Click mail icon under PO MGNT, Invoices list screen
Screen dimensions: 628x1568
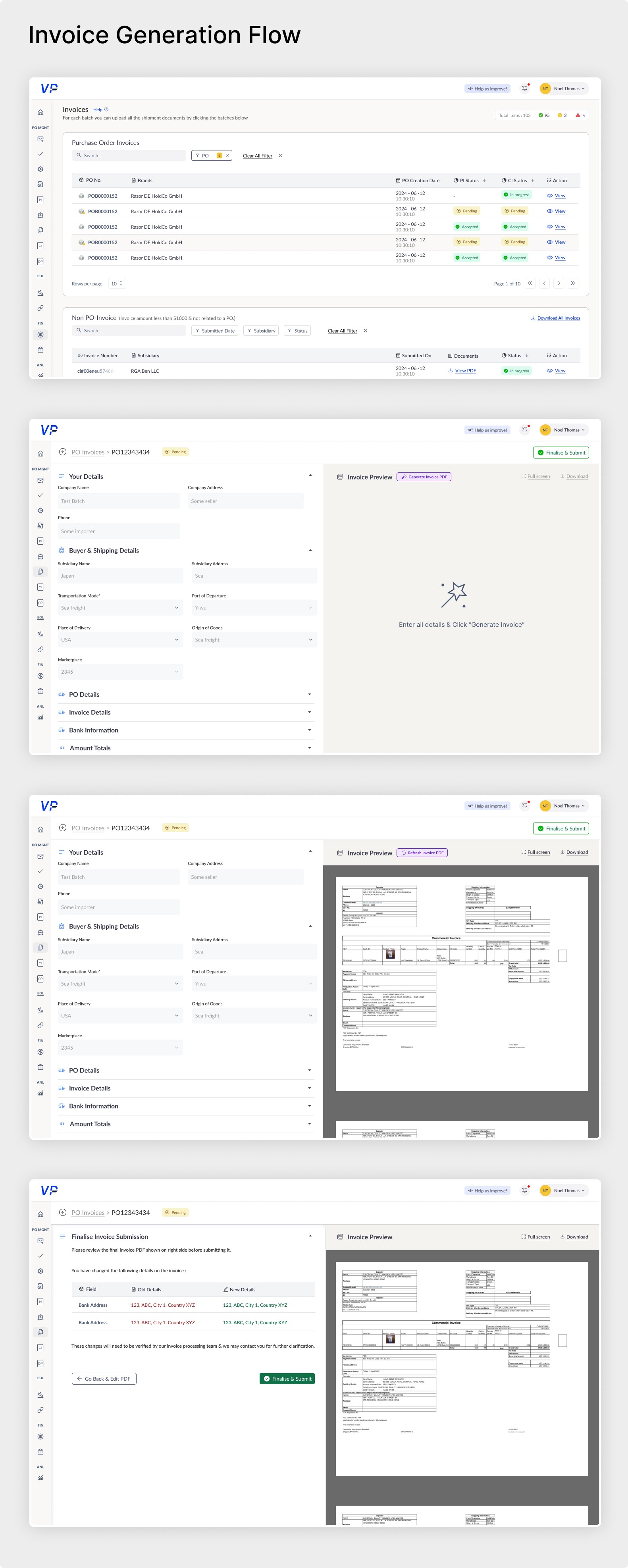(40, 139)
